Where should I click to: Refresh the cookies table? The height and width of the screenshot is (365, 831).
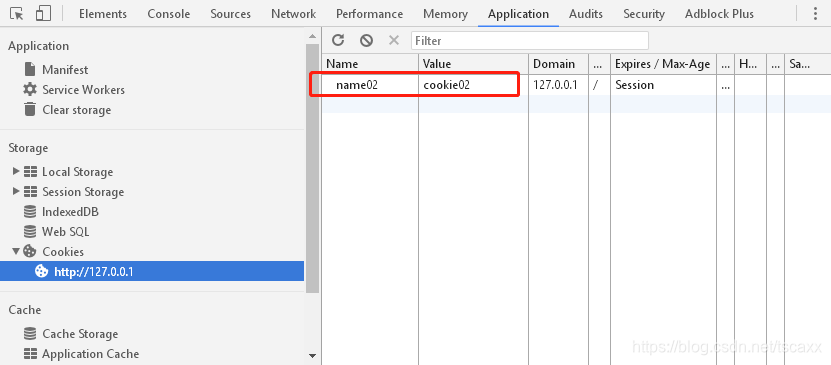(338, 40)
